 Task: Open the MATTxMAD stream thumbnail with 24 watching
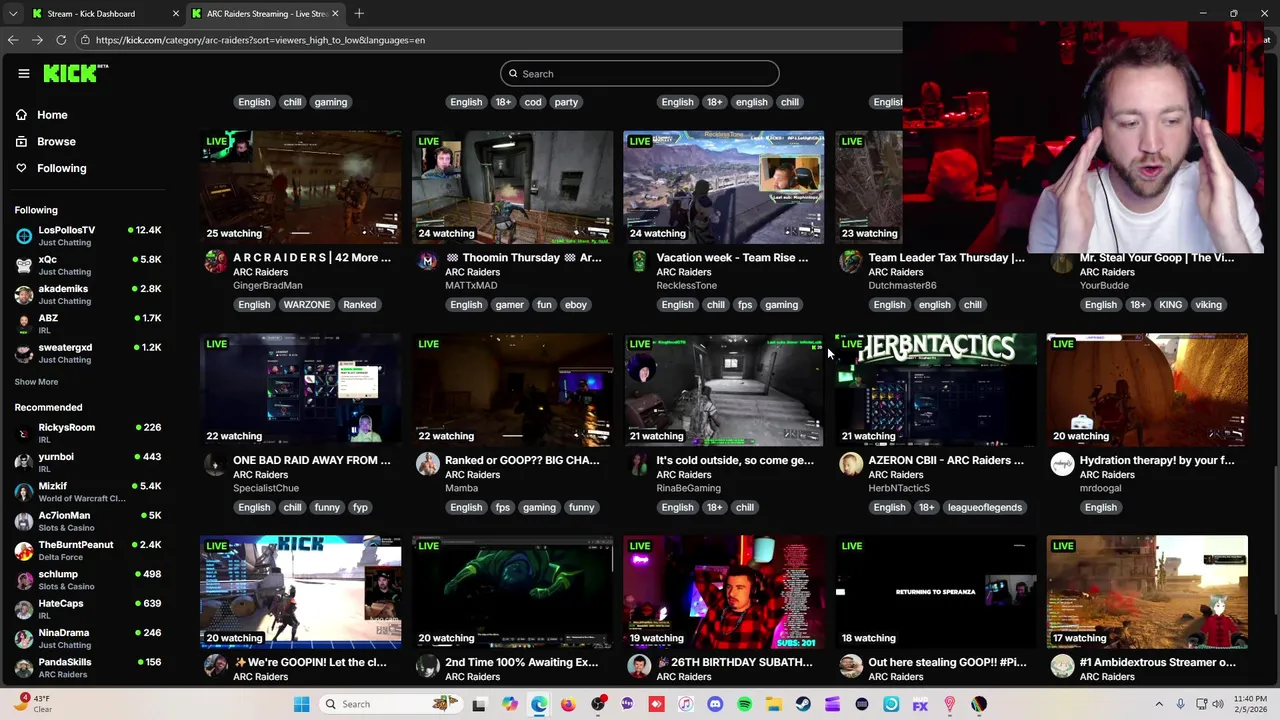513,187
